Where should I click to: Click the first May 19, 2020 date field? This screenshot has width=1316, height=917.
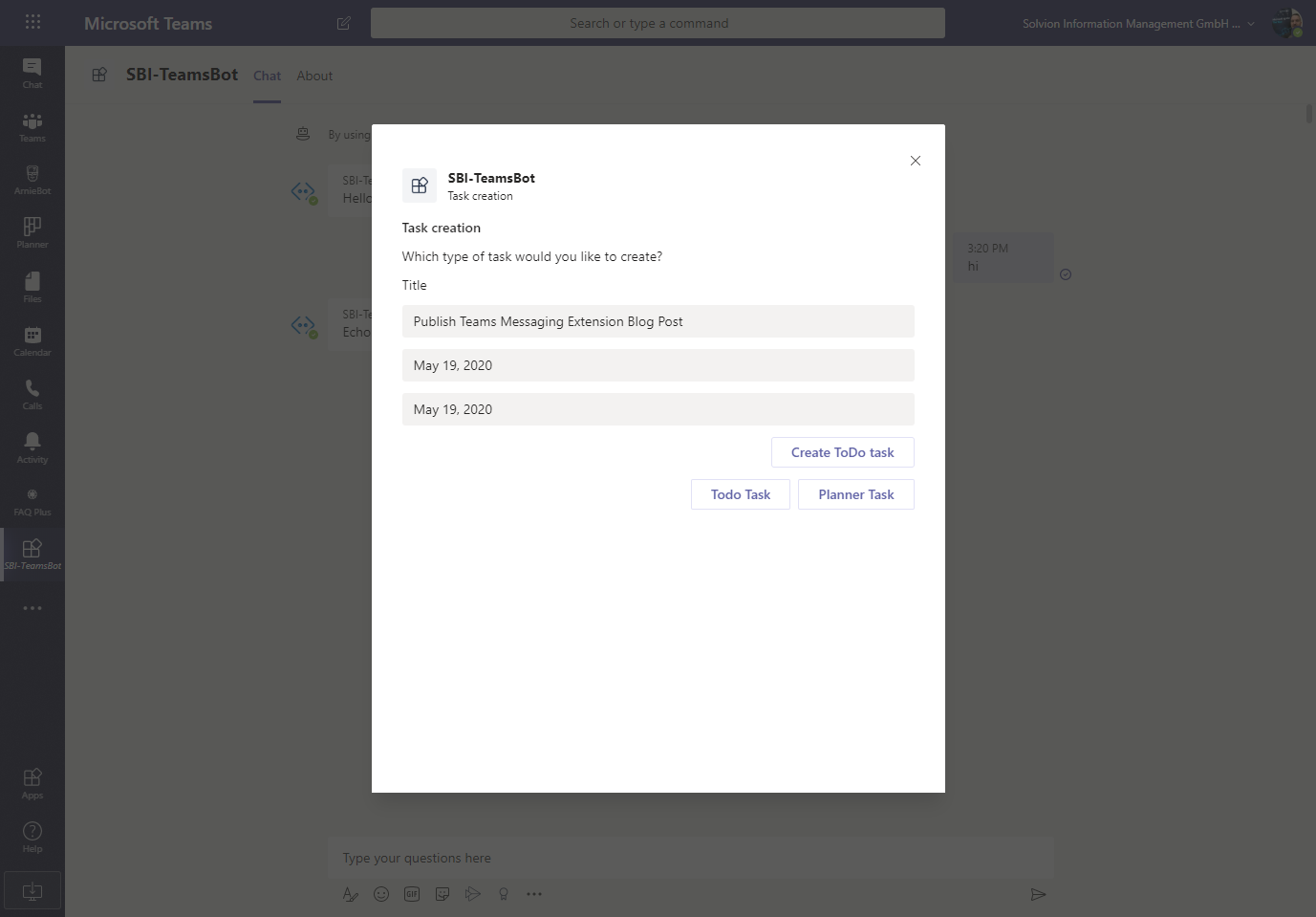[x=658, y=365]
